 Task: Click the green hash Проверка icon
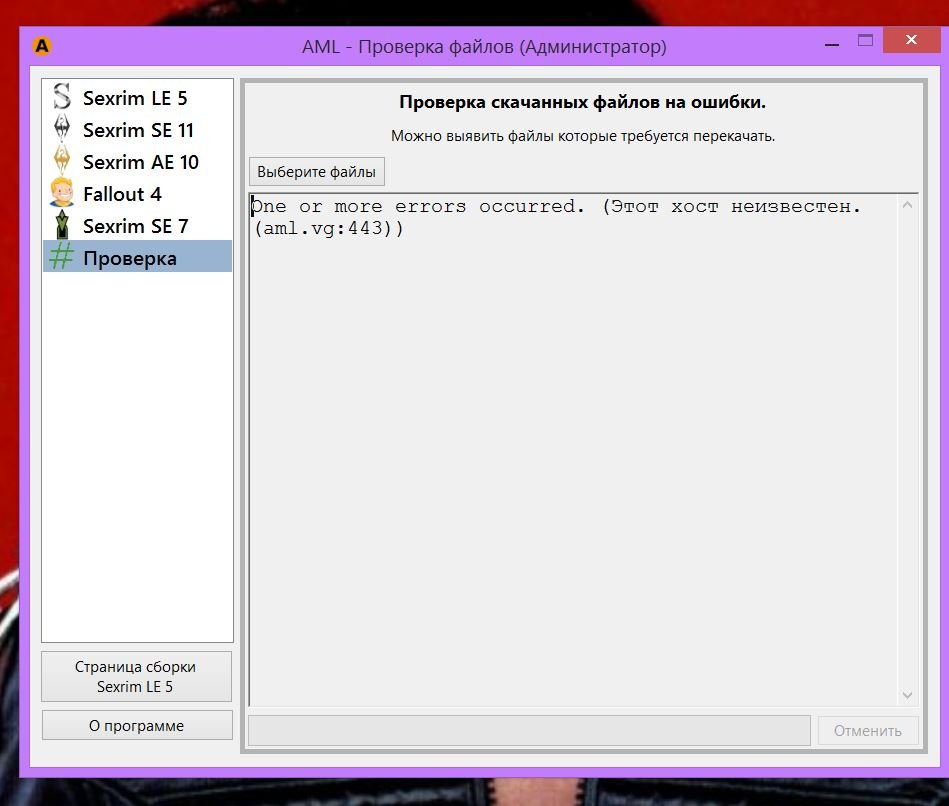coord(62,258)
